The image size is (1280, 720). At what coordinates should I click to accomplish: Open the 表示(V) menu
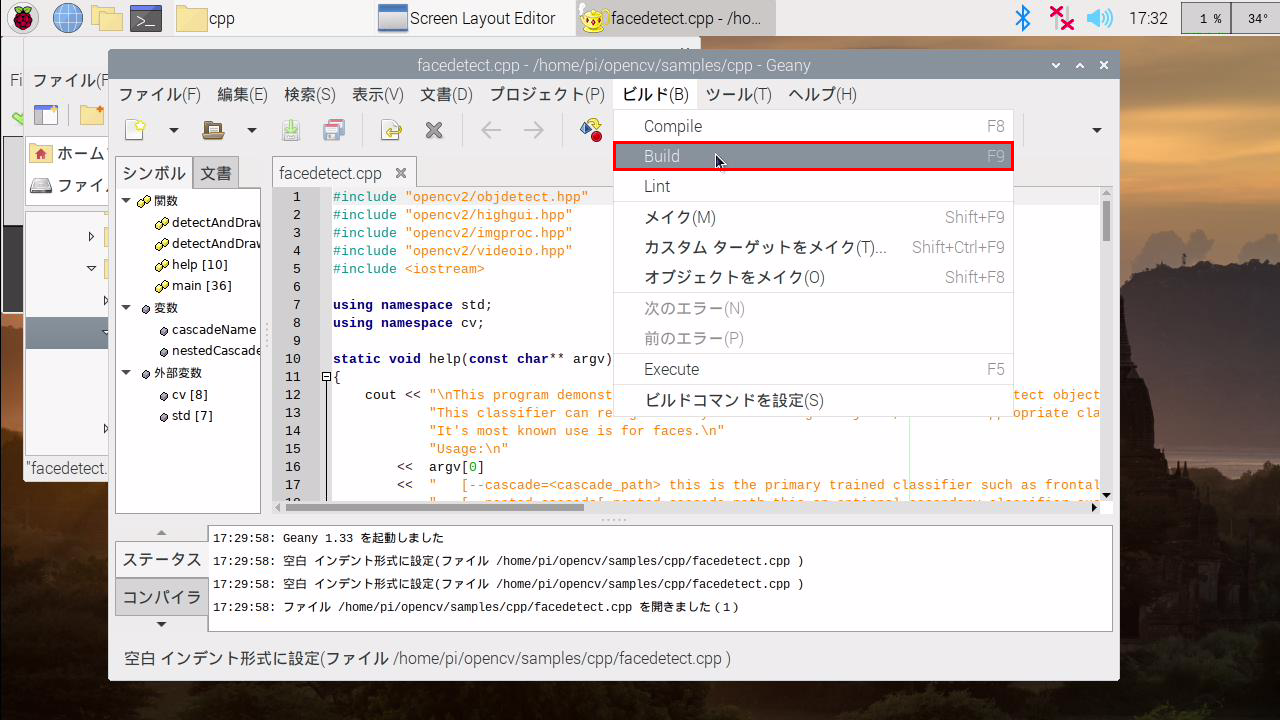(x=378, y=94)
